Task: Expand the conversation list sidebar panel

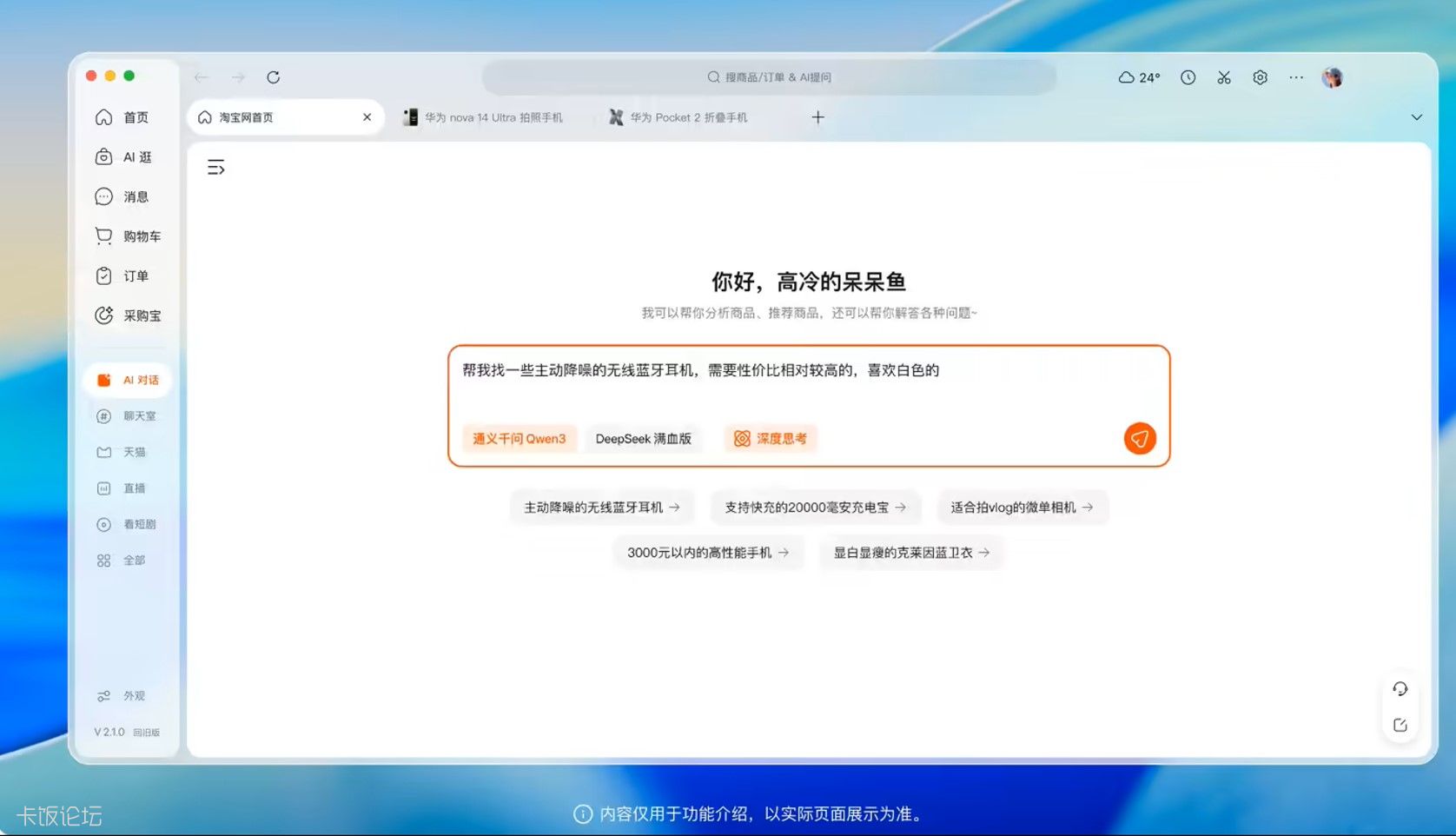Action: click(216, 167)
